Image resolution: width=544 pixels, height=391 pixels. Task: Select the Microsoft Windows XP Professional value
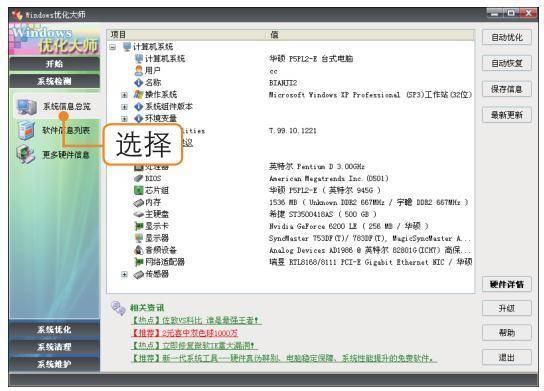(370, 95)
